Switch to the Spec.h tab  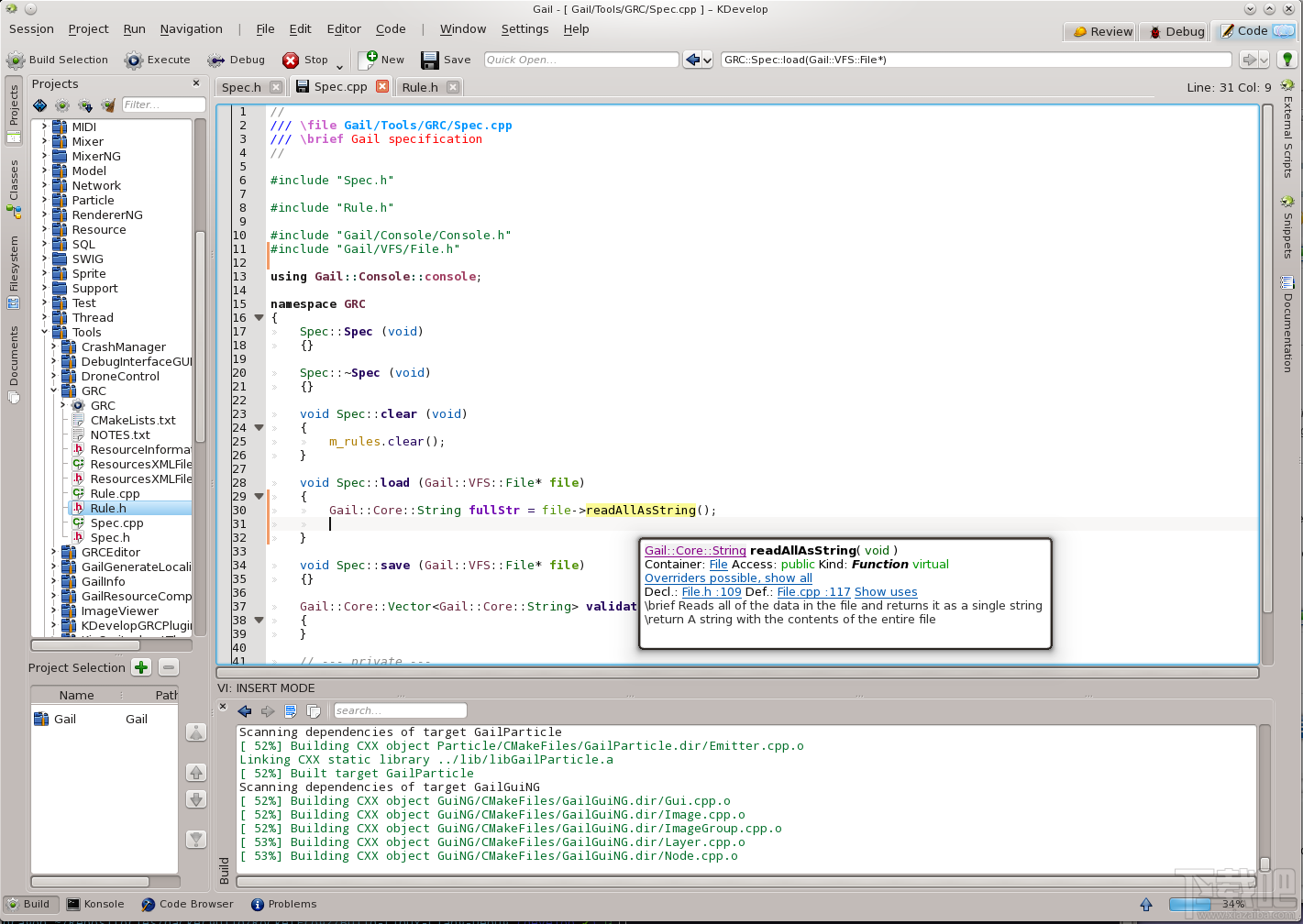(241, 87)
